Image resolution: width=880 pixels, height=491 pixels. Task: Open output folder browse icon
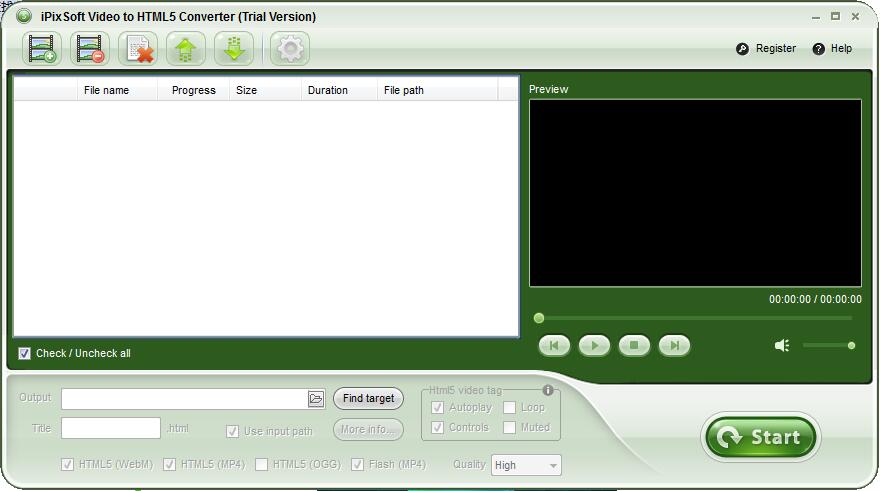tap(316, 399)
